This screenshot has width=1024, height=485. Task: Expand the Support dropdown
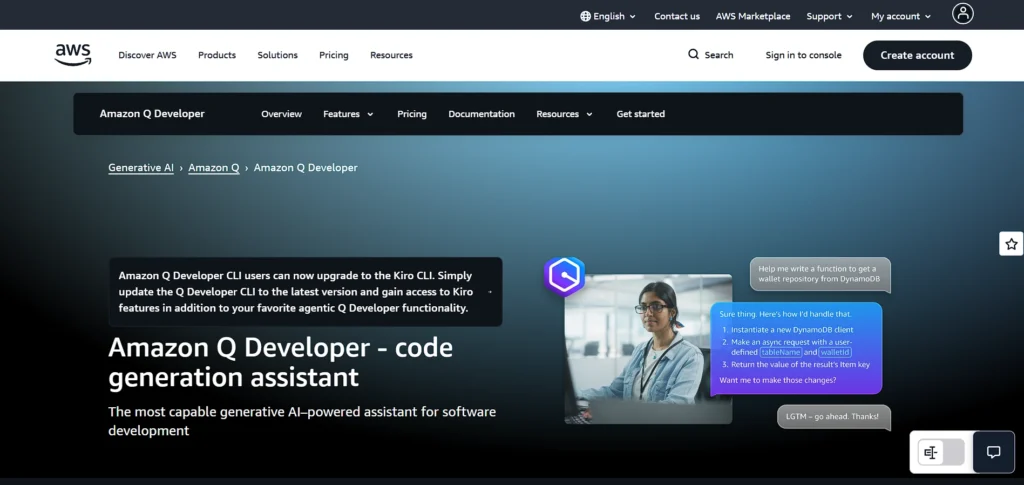(x=829, y=16)
